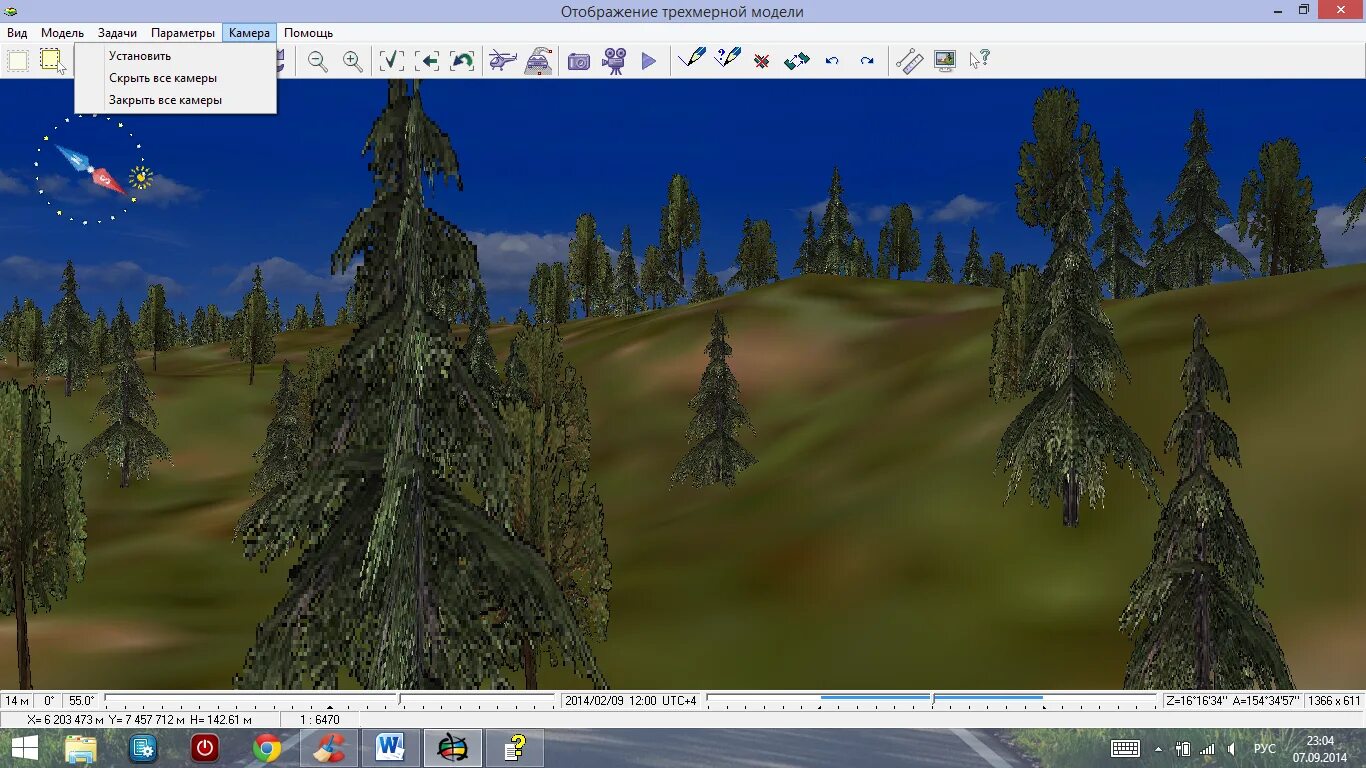
Task: Click the zoom out magnifier
Action: pyautogui.click(x=318, y=61)
